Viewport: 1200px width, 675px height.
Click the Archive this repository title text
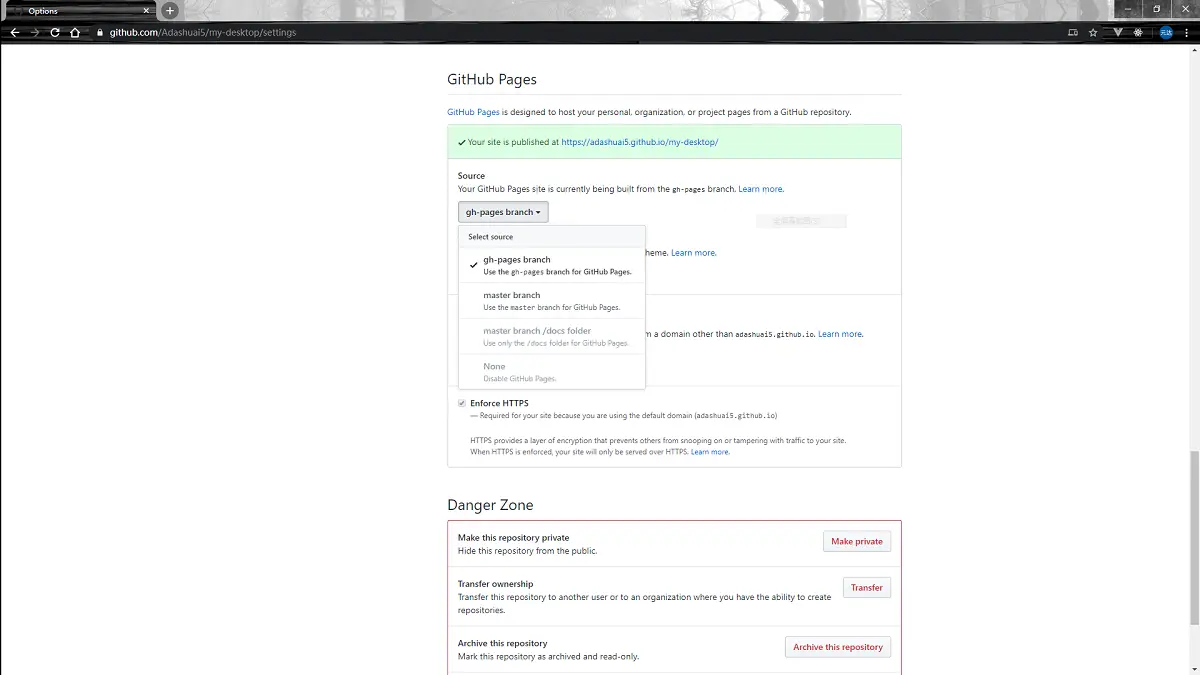(x=503, y=643)
